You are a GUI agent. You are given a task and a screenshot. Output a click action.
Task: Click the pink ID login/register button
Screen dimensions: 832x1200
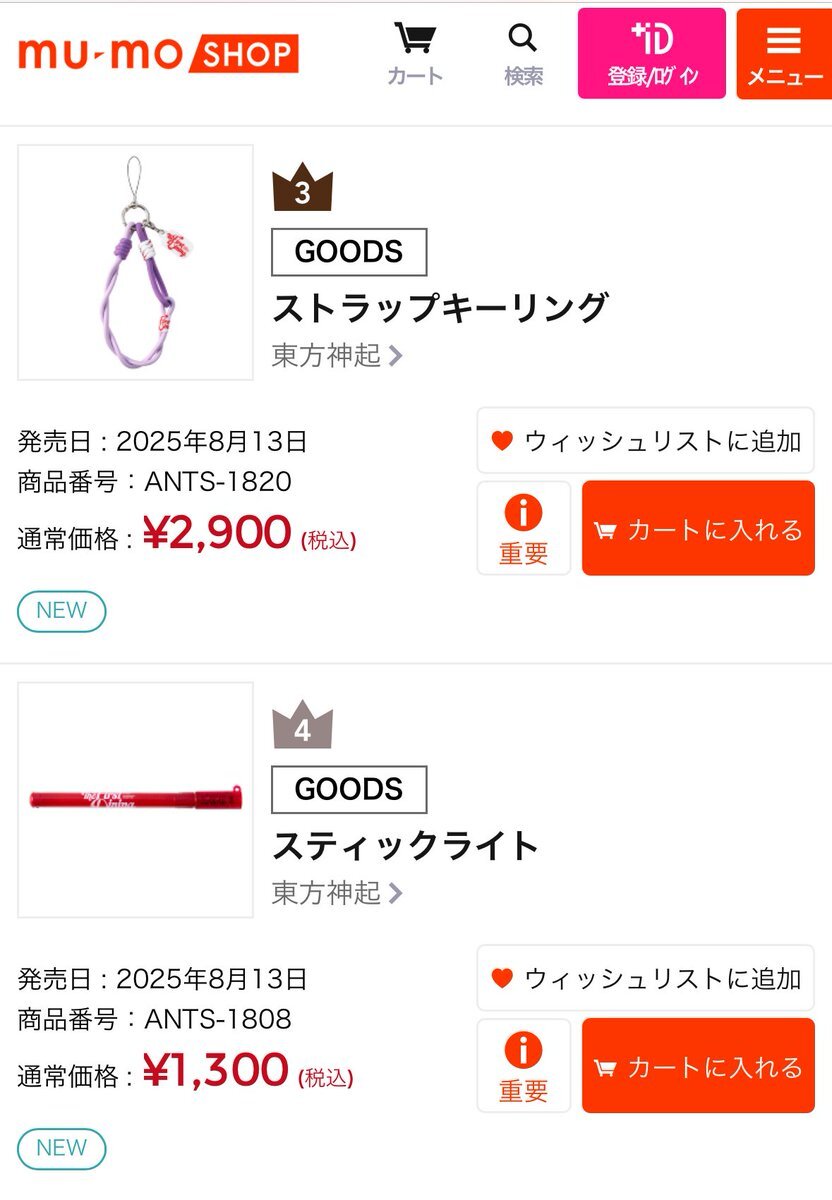(652, 54)
